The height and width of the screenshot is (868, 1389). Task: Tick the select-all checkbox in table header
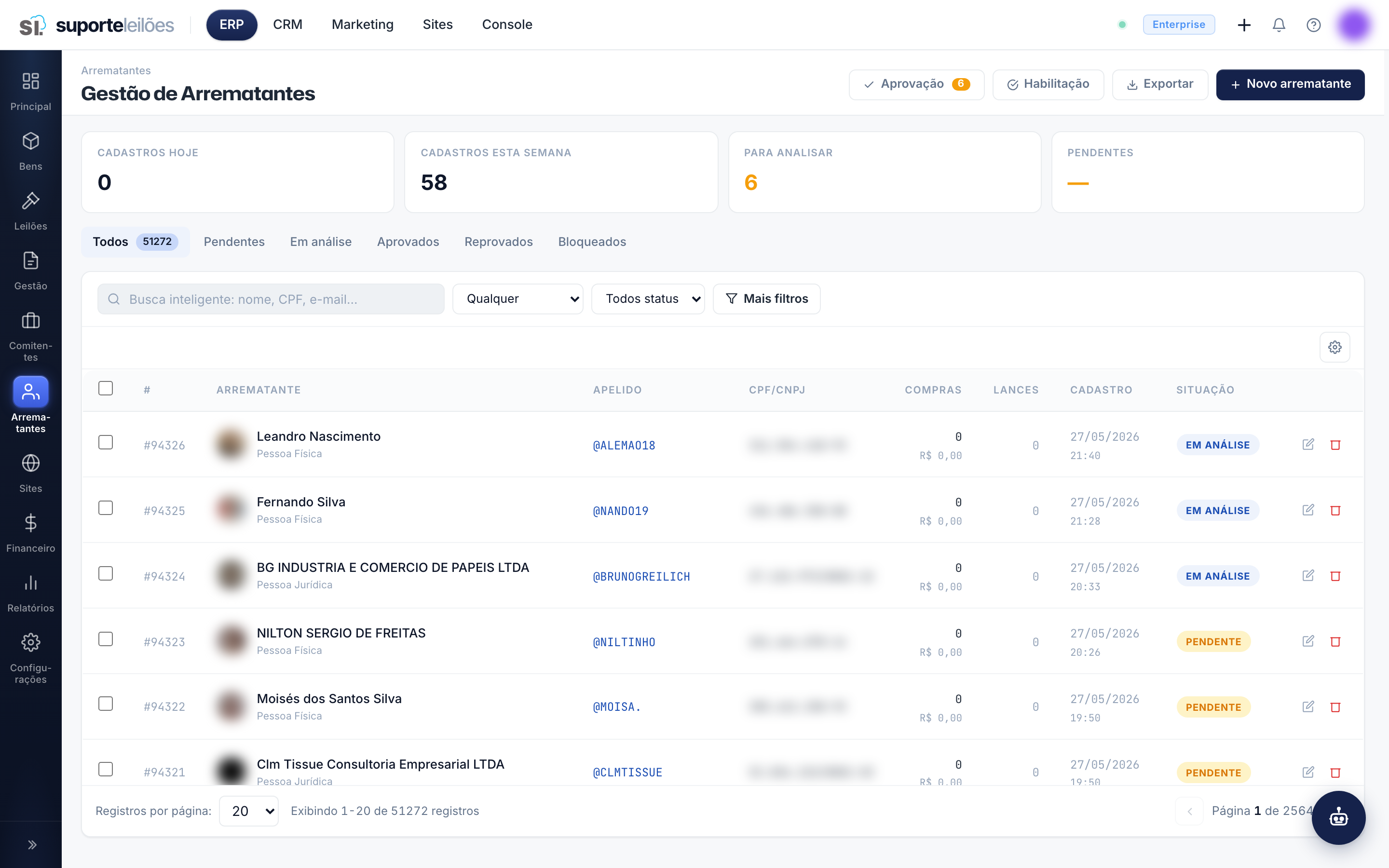coord(106,389)
